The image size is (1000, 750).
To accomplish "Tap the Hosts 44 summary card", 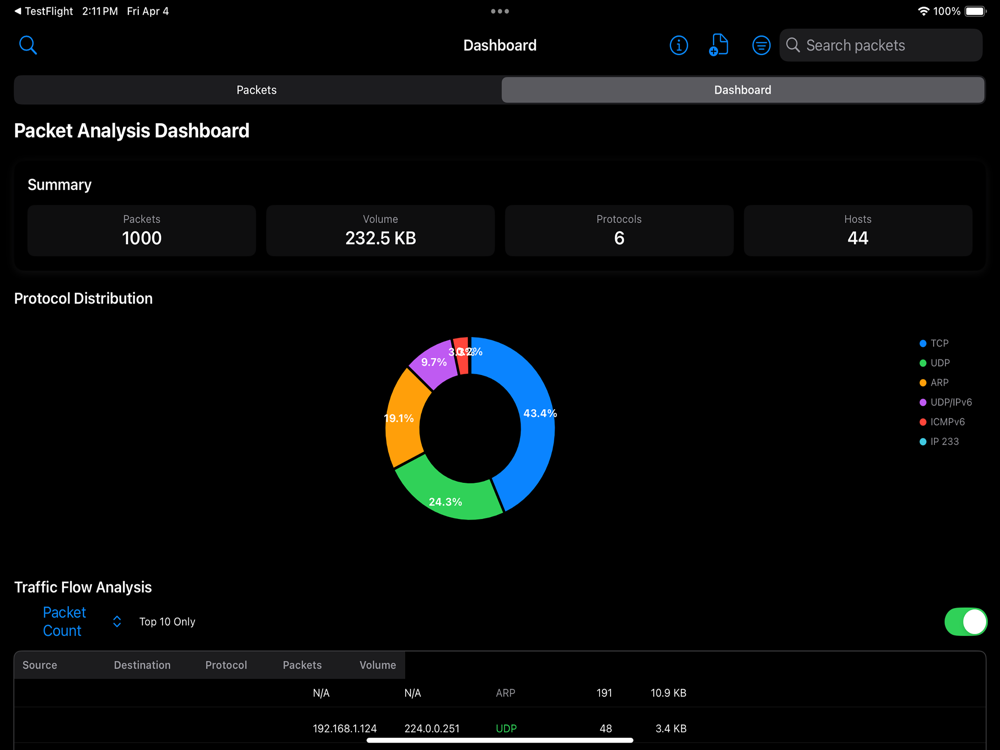I will pos(858,230).
